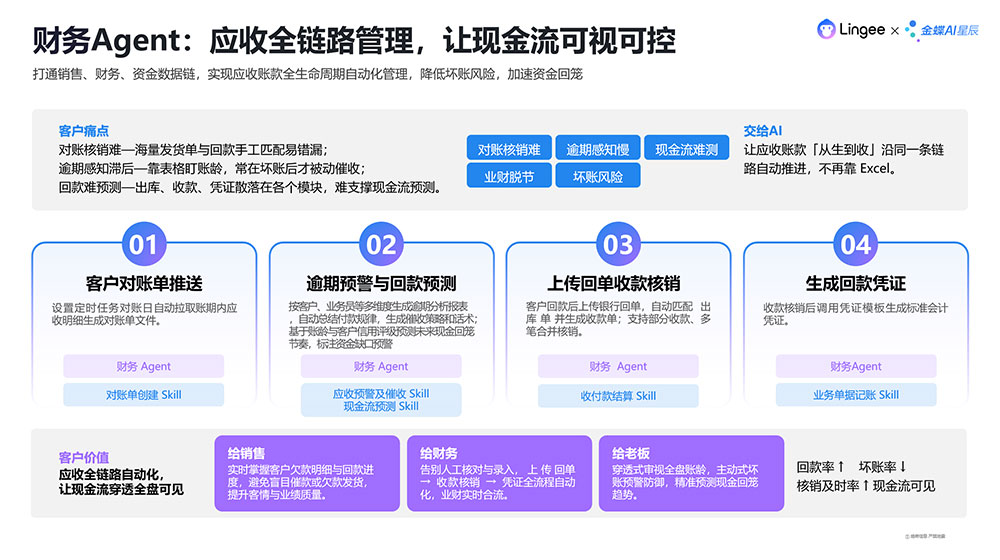Click the 现金流难测 tag
1000x560 pixels.
click(686, 149)
